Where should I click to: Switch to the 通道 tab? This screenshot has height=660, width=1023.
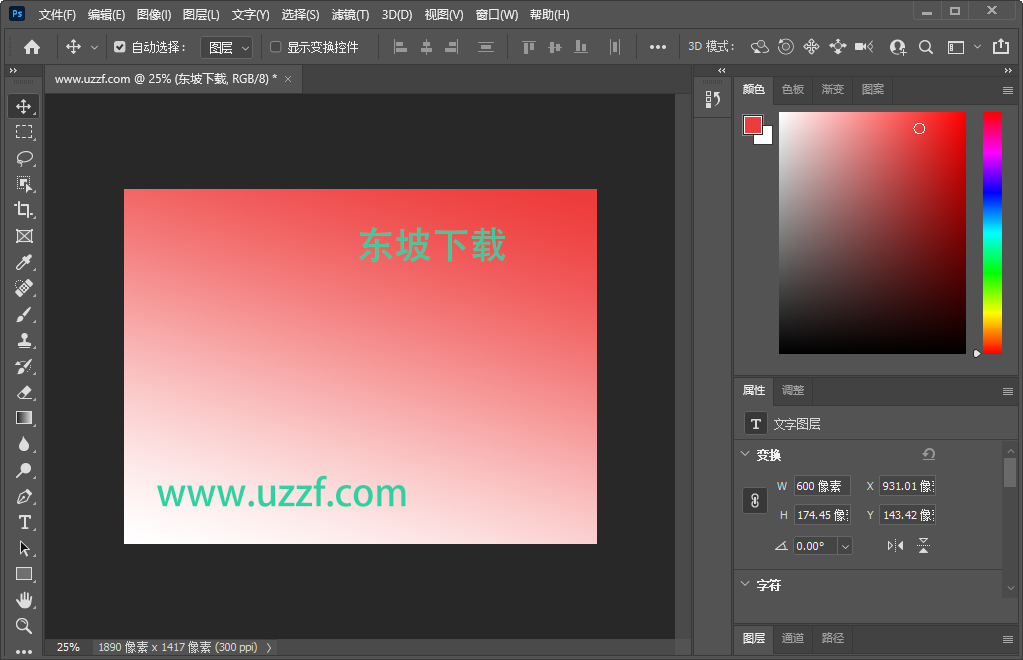pos(793,638)
